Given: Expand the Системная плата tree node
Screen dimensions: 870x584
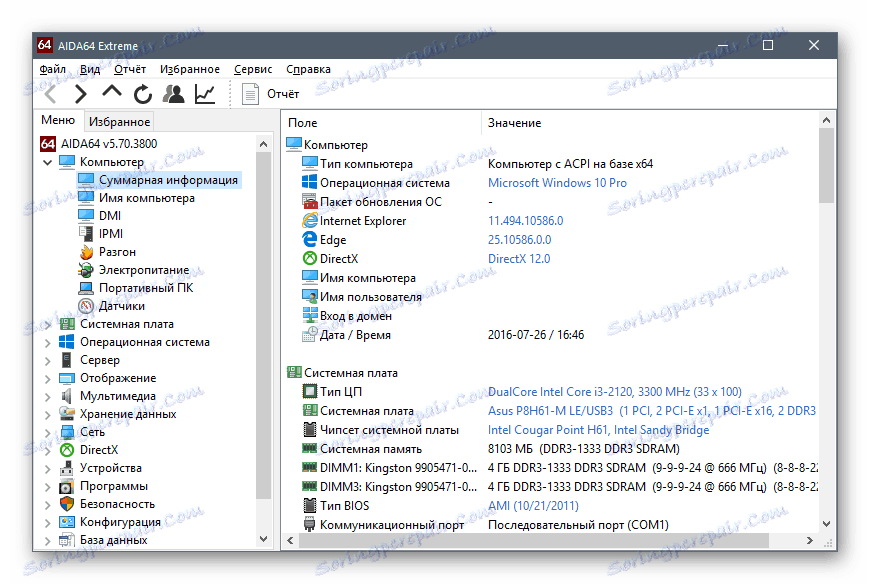Looking at the screenshot, I should [x=48, y=324].
